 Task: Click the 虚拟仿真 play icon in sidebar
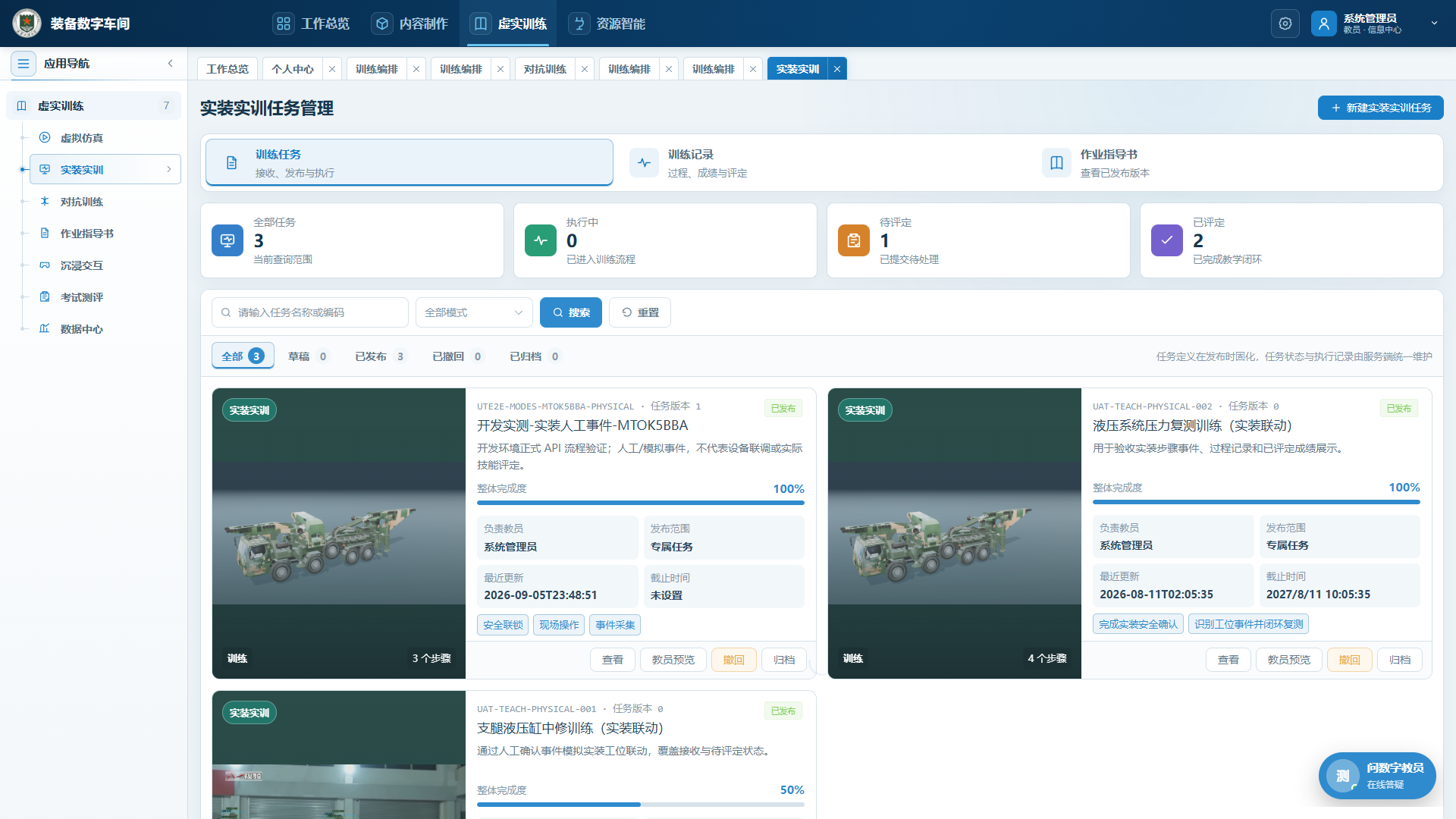pos(45,137)
